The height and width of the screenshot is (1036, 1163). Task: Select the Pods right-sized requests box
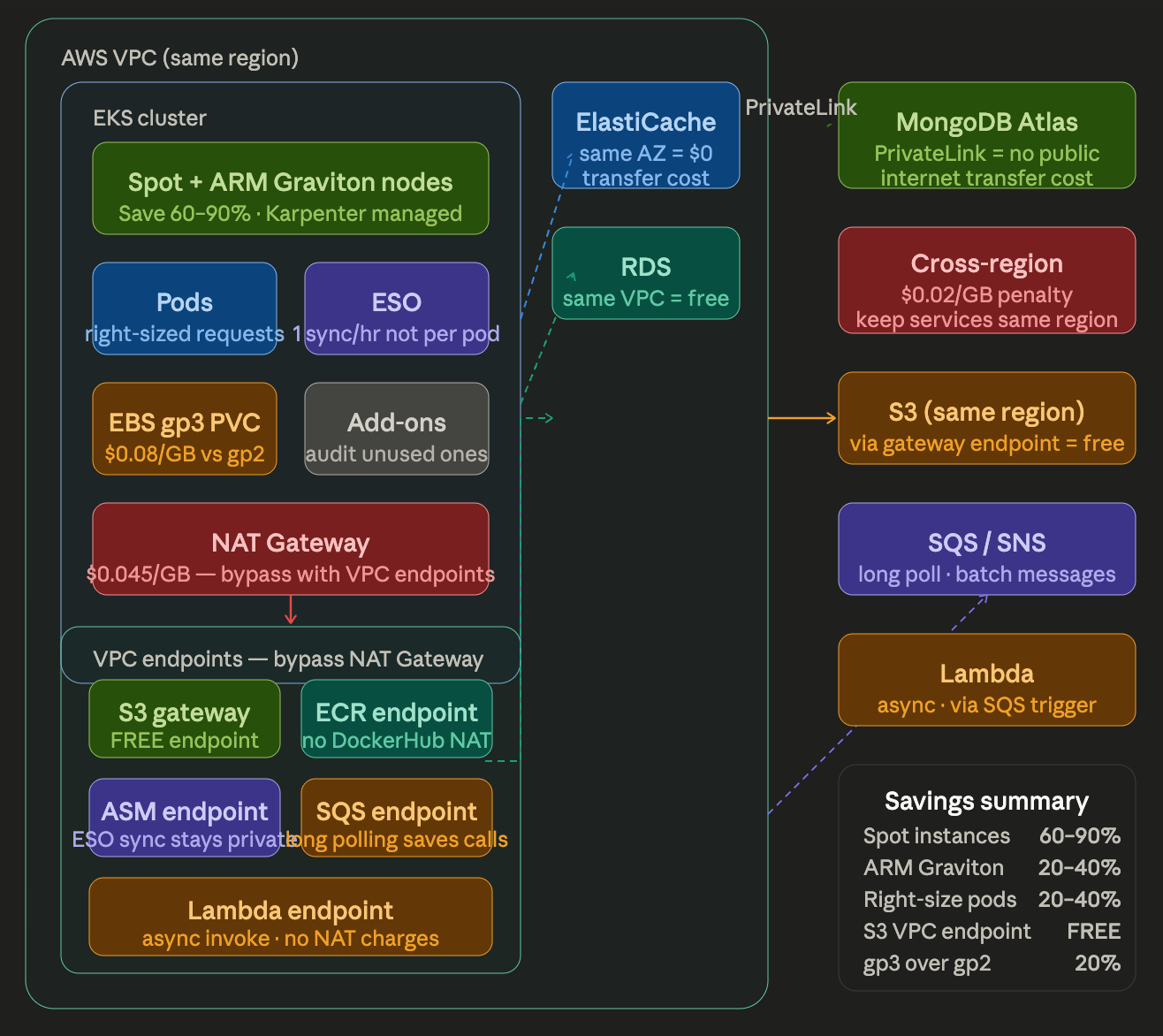coord(185,309)
